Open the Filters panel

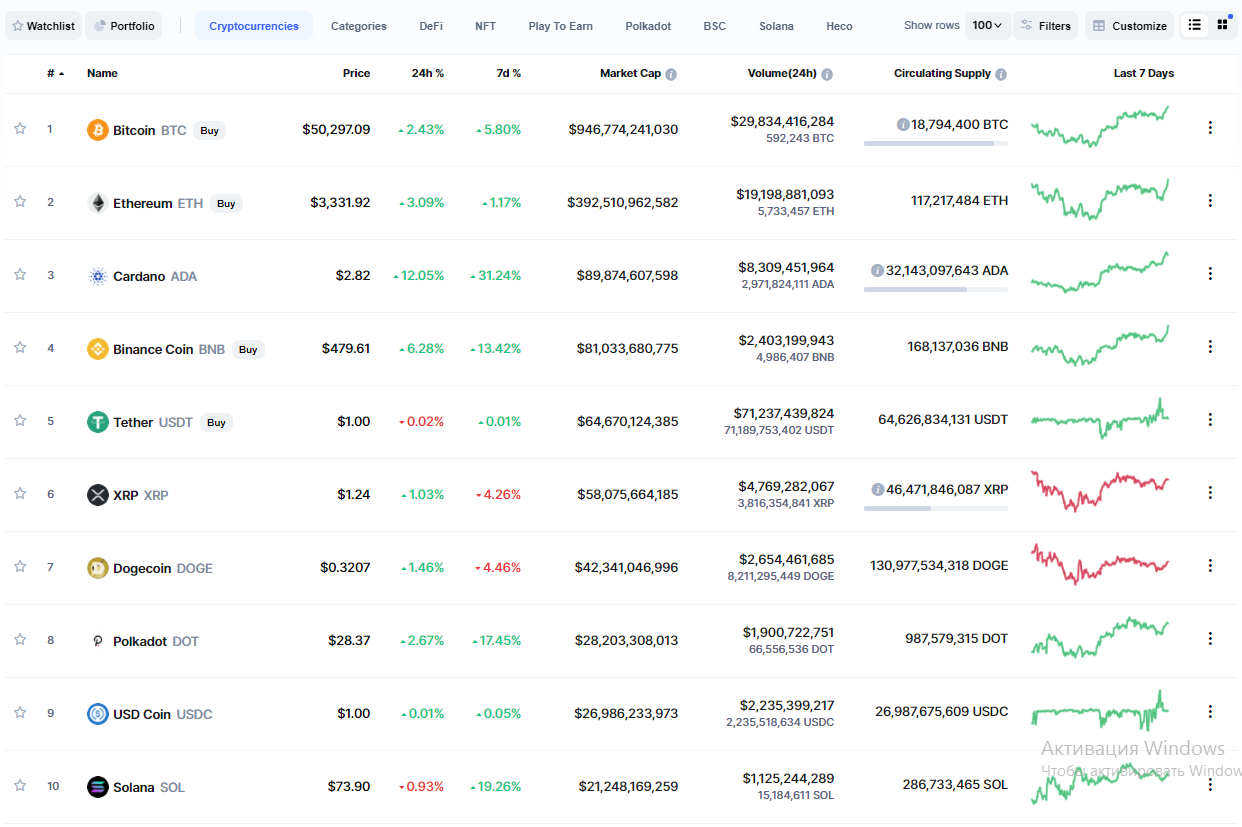[1045, 26]
